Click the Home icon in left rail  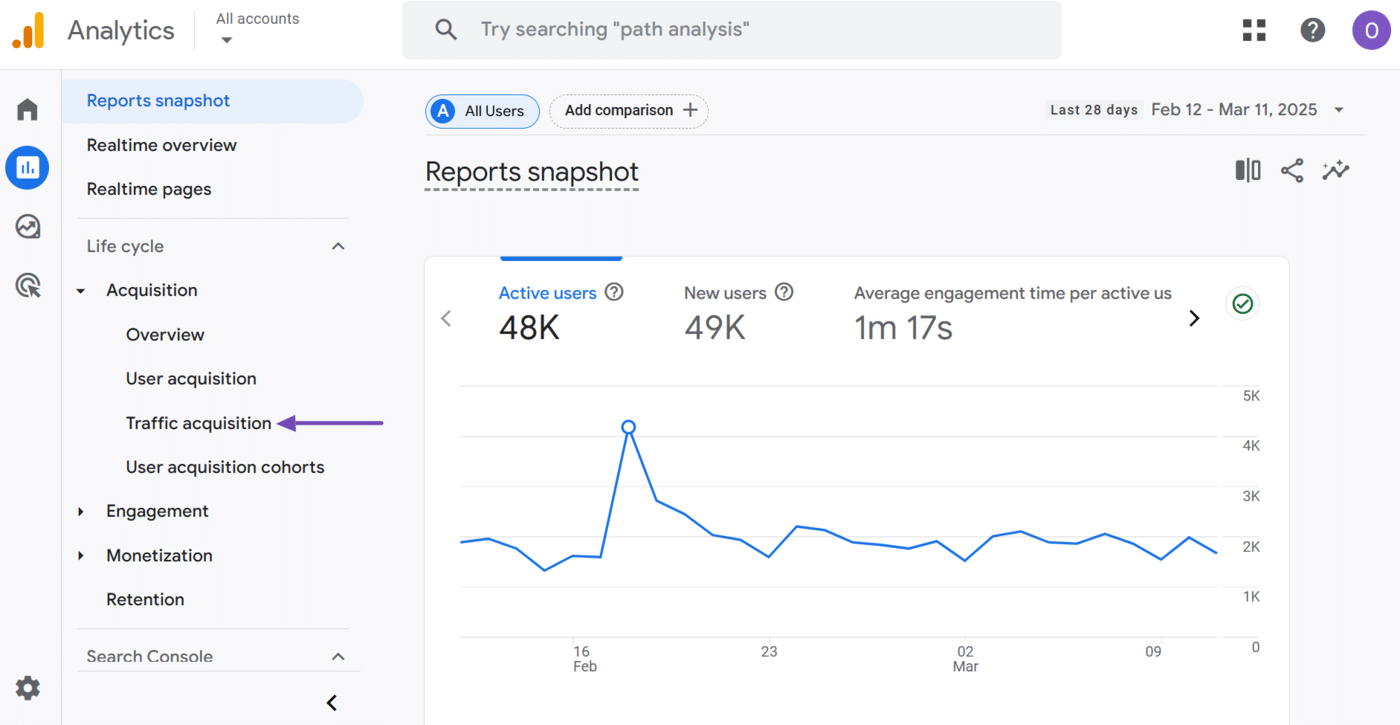[27, 109]
